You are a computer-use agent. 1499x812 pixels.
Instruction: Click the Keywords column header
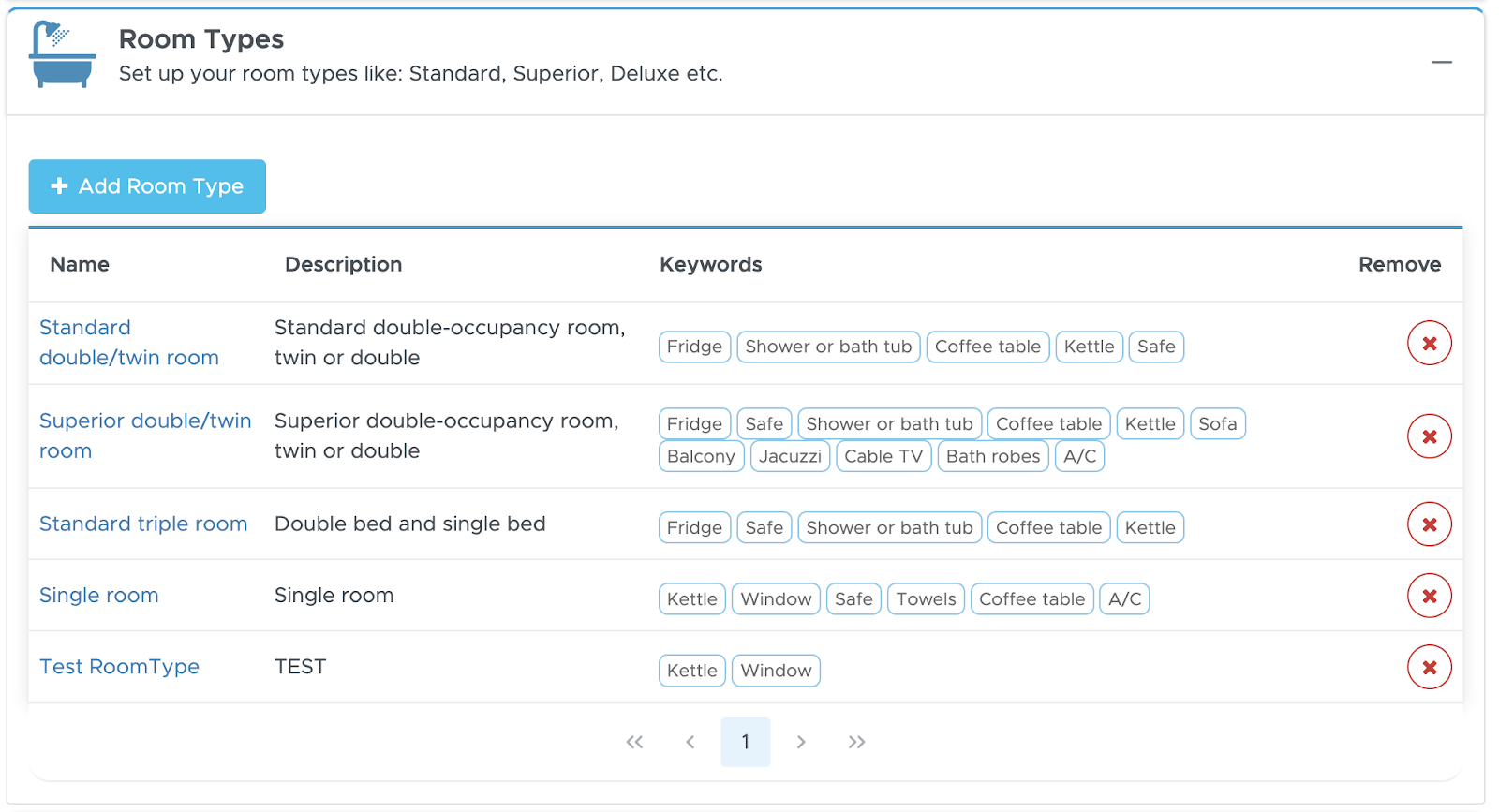pos(711,265)
